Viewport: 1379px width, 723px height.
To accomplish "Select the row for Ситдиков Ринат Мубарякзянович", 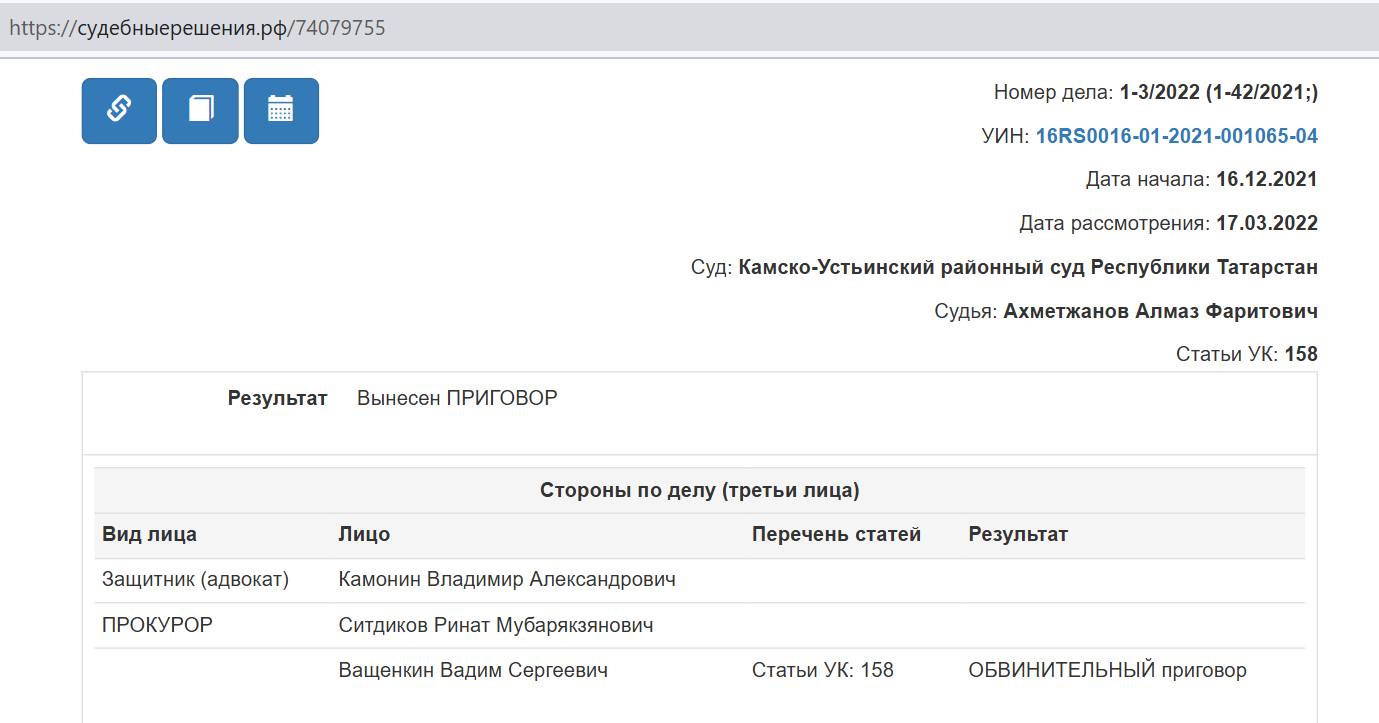I will tap(699, 626).
